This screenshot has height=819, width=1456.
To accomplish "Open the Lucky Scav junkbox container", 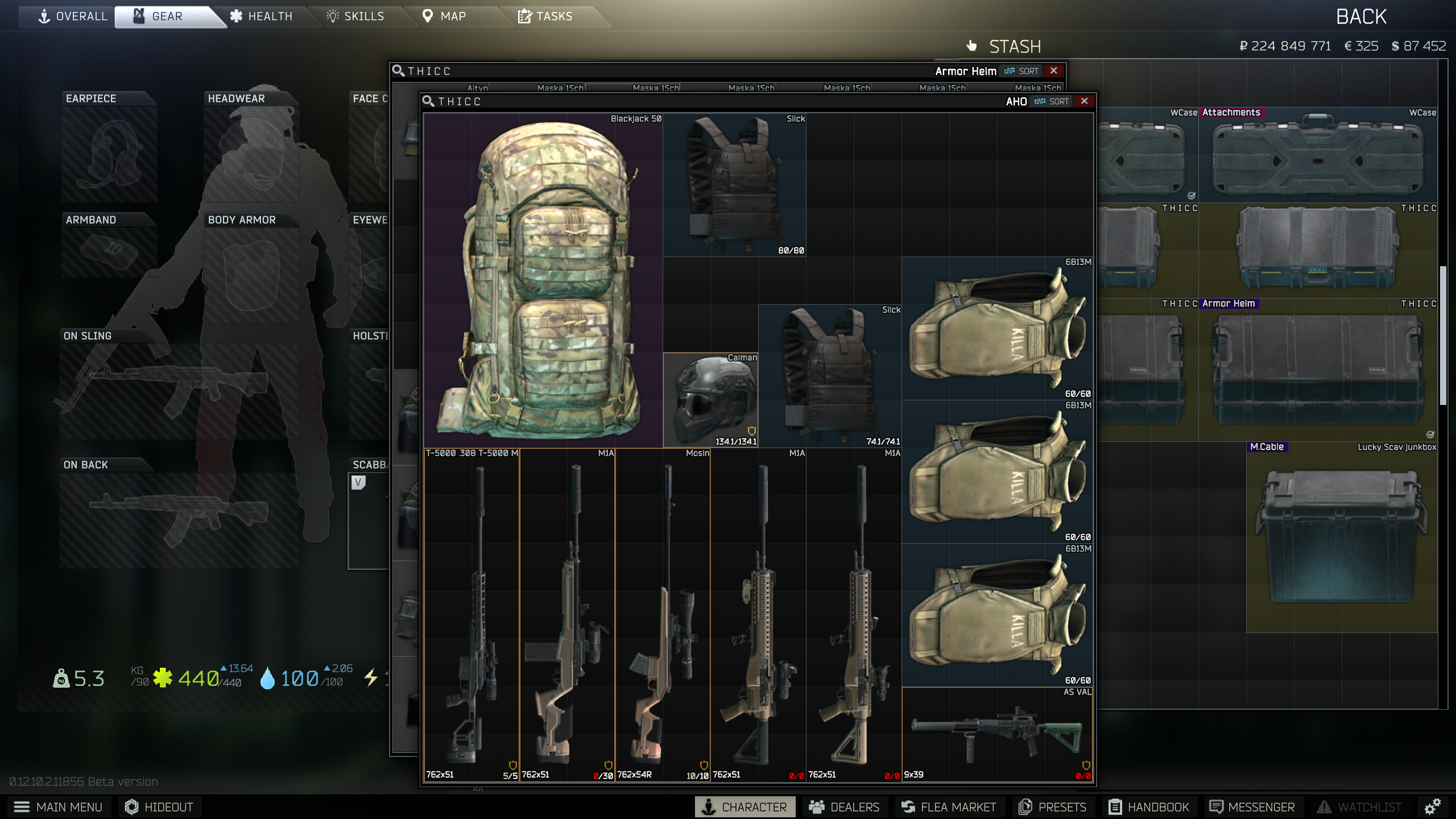I will pyautogui.click(x=1342, y=537).
